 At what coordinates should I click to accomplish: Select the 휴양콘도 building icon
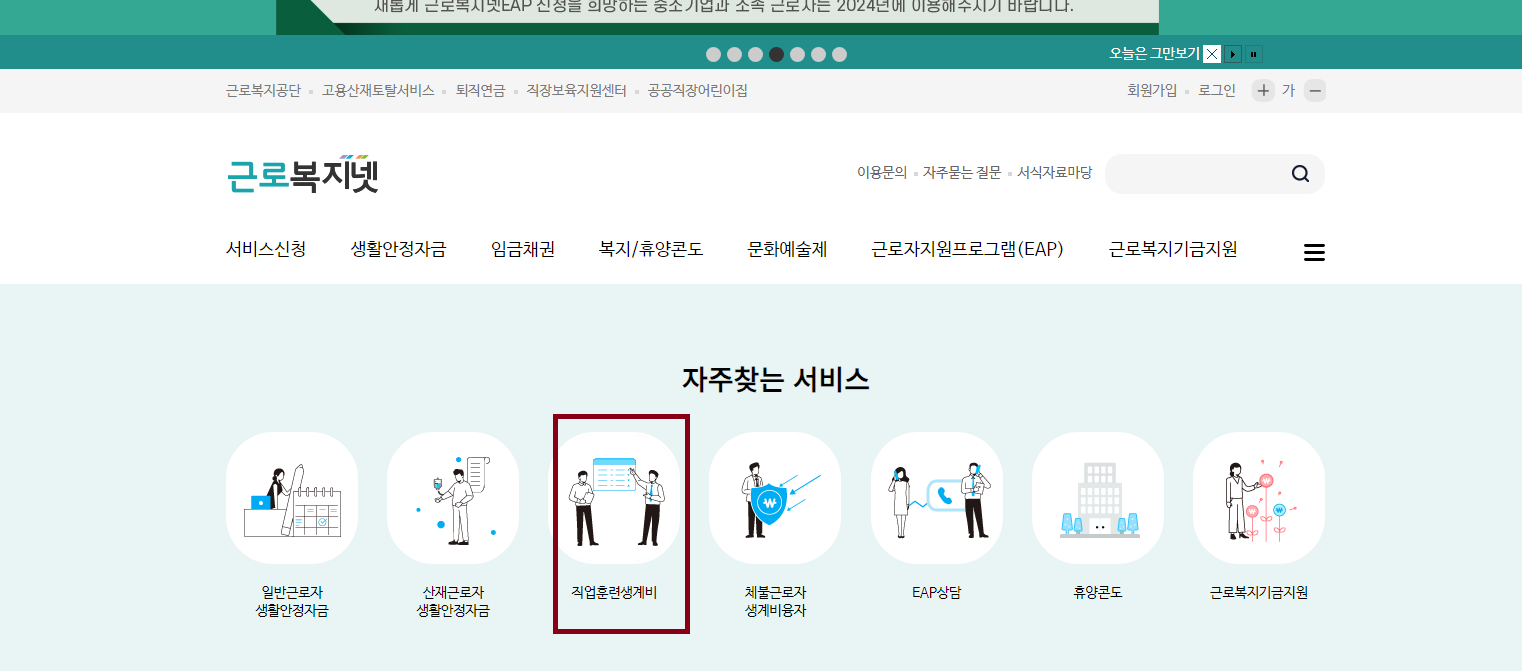1097,498
